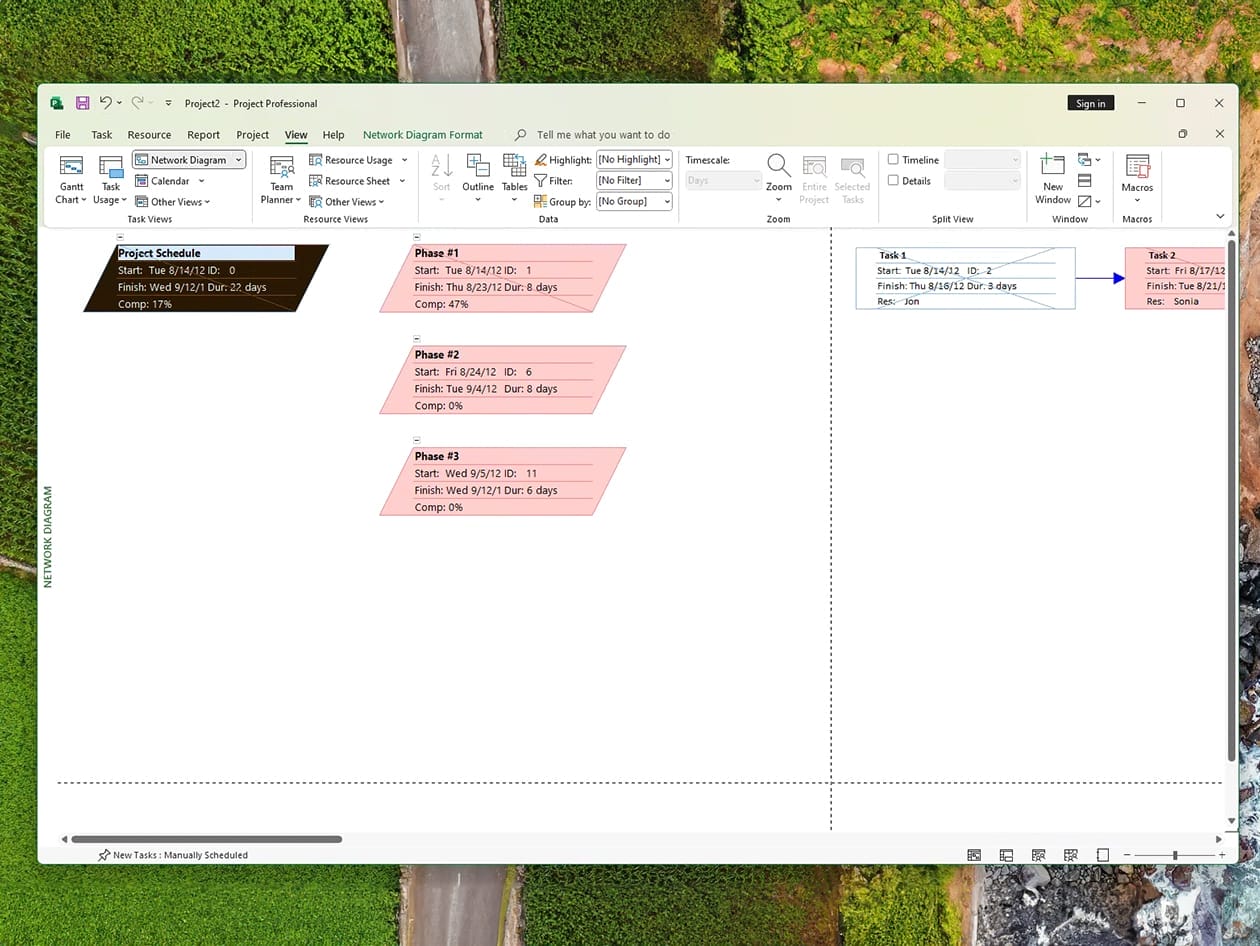This screenshot has width=1260, height=946.
Task: Click the Sign in button
Action: point(1090,103)
